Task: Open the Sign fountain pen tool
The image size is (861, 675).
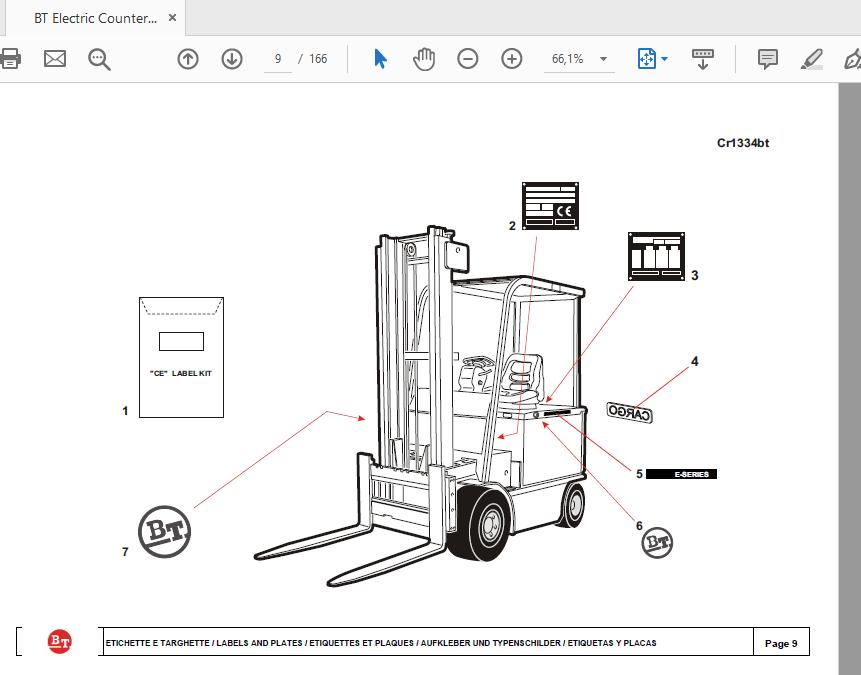Action: pos(852,59)
